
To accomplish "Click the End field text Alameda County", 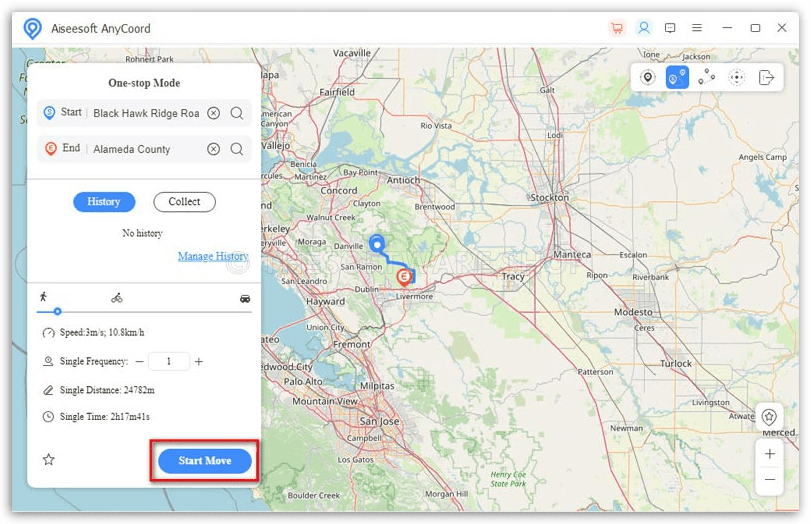I will point(131,149).
